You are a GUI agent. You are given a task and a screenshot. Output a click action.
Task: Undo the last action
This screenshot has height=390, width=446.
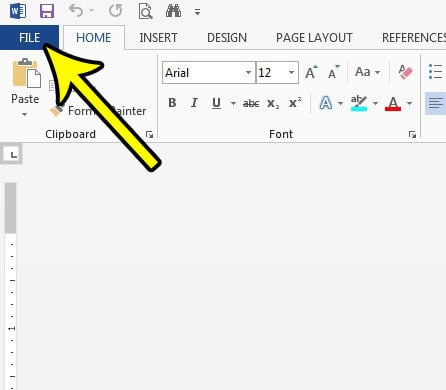76,11
